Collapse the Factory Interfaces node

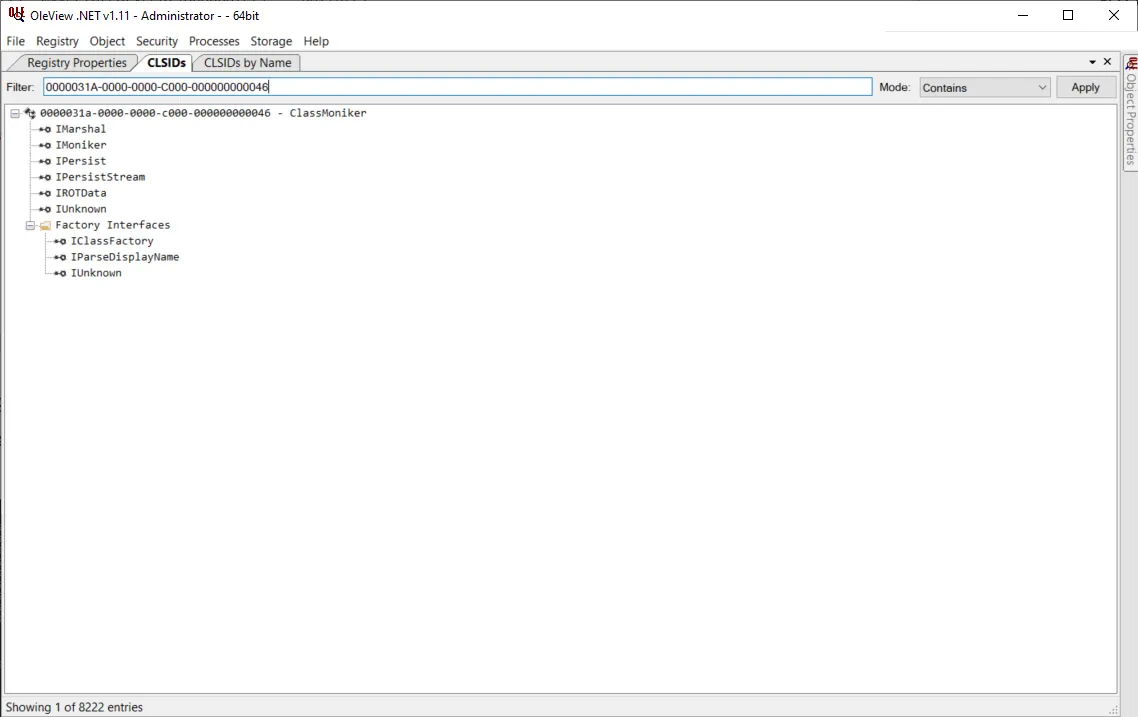point(30,225)
